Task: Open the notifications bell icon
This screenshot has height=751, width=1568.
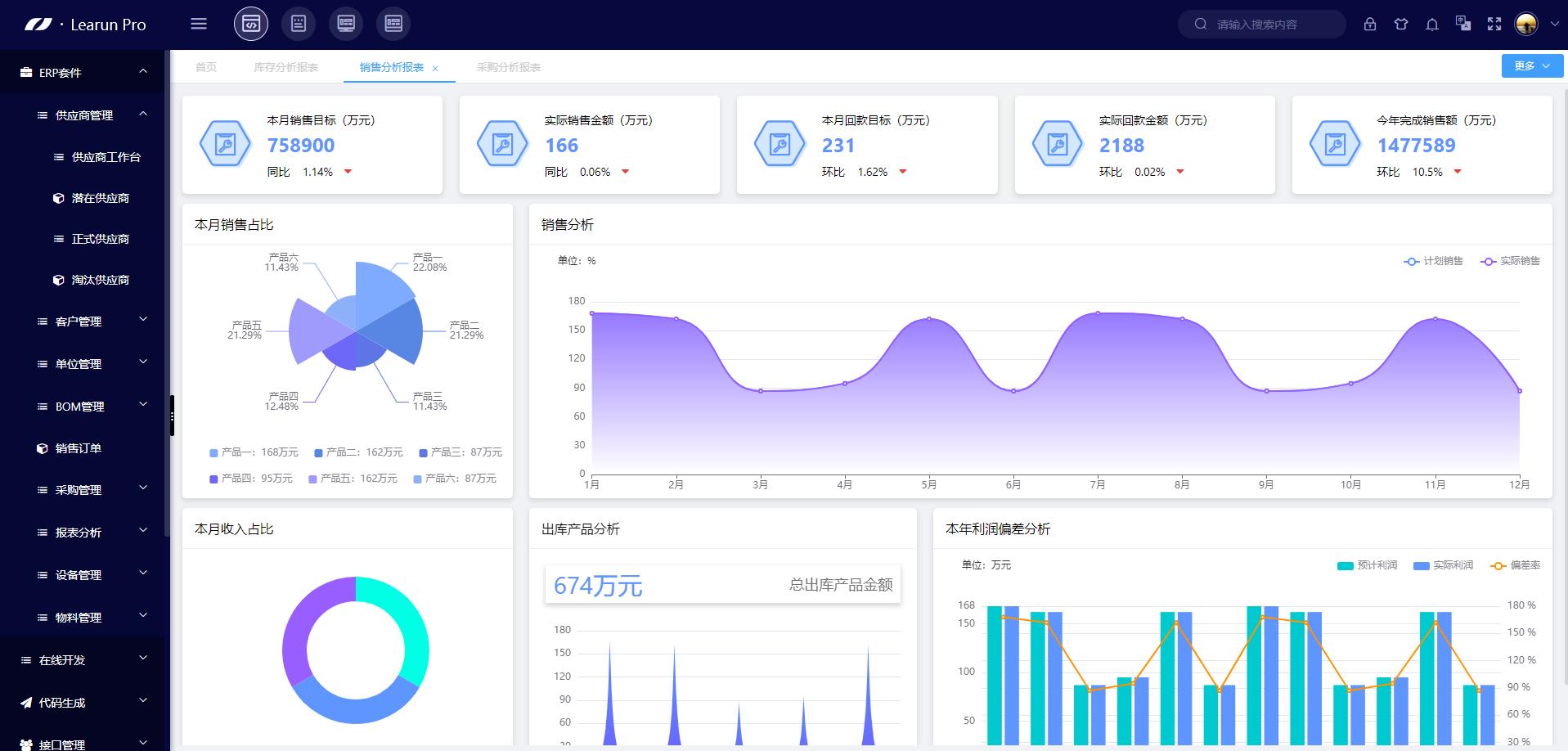Action: 1431,24
